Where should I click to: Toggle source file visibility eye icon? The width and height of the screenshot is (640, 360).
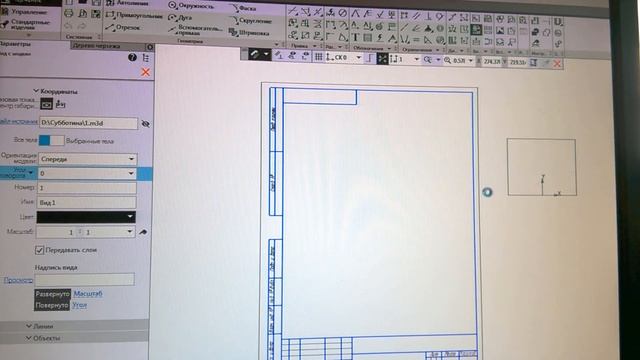145,123
